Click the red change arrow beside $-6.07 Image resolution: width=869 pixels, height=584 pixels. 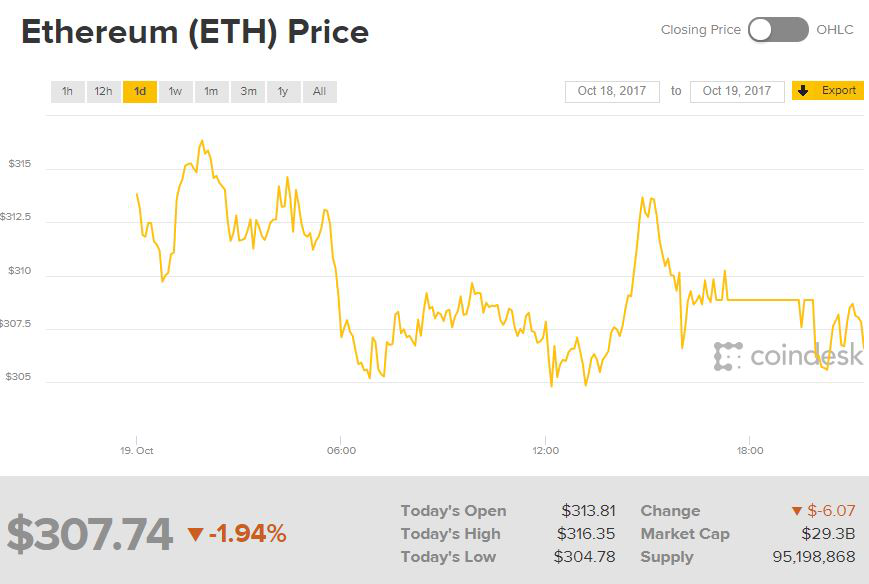click(x=796, y=512)
